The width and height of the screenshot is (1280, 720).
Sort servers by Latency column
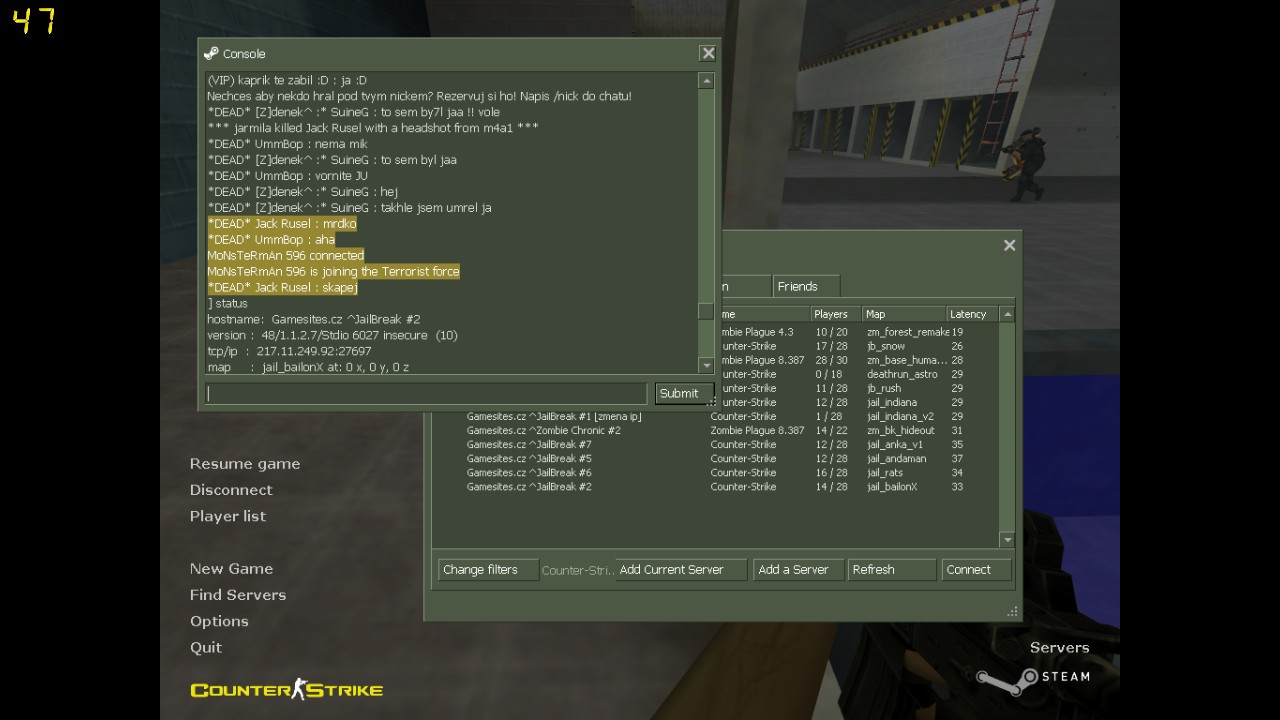click(x=972, y=314)
